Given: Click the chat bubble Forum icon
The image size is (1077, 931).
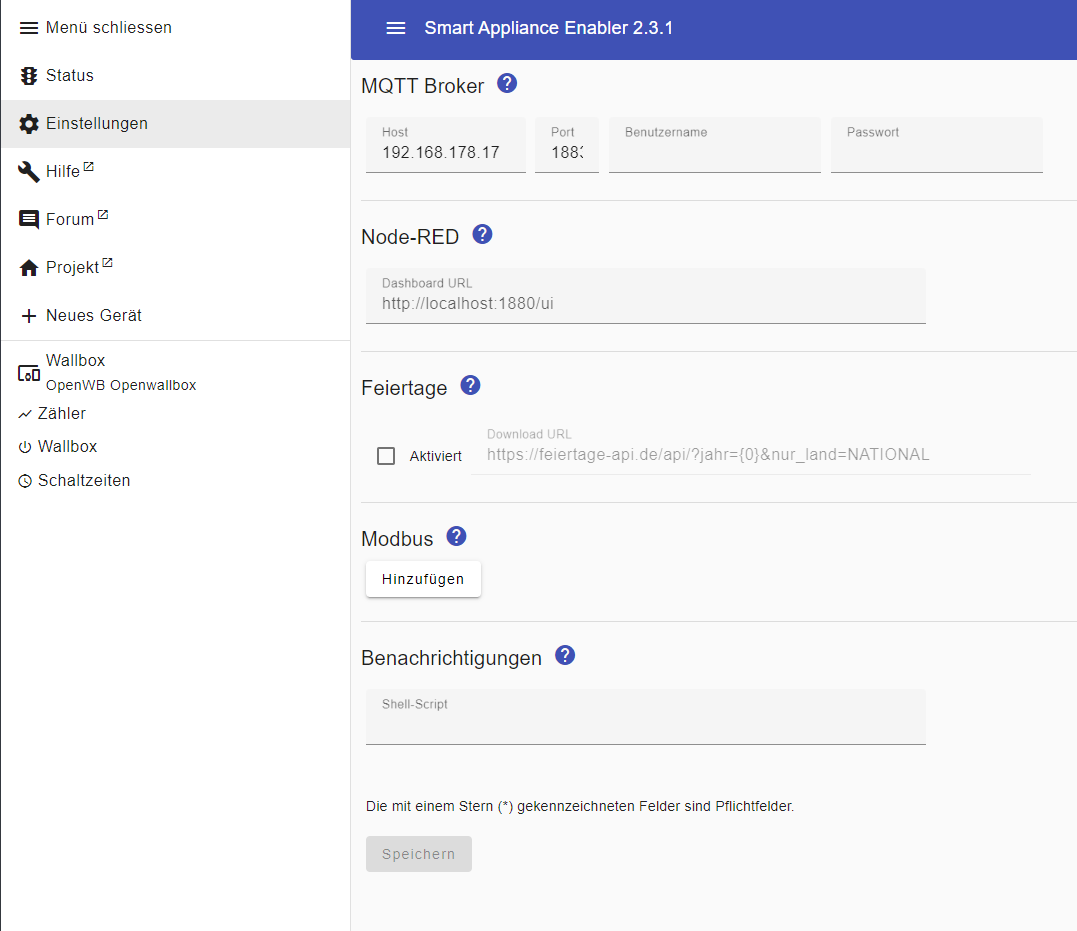Looking at the screenshot, I should [x=29, y=220].
